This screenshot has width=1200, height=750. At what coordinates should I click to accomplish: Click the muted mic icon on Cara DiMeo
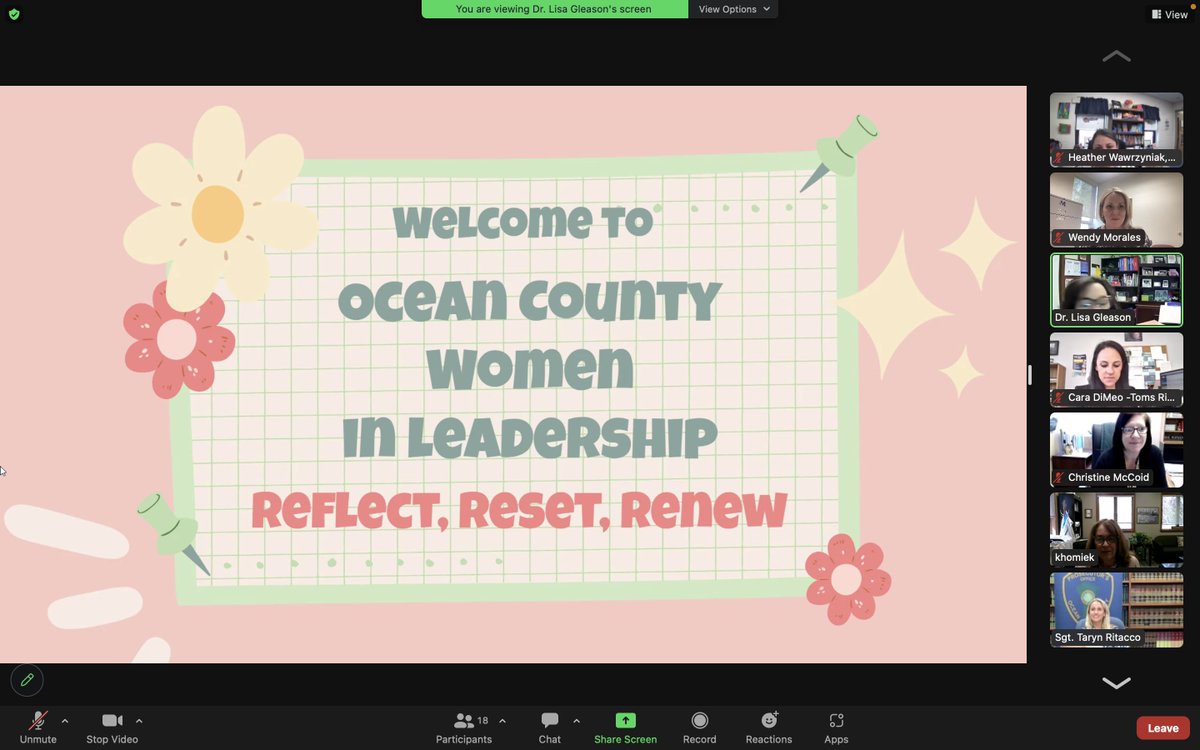(x=1059, y=398)
